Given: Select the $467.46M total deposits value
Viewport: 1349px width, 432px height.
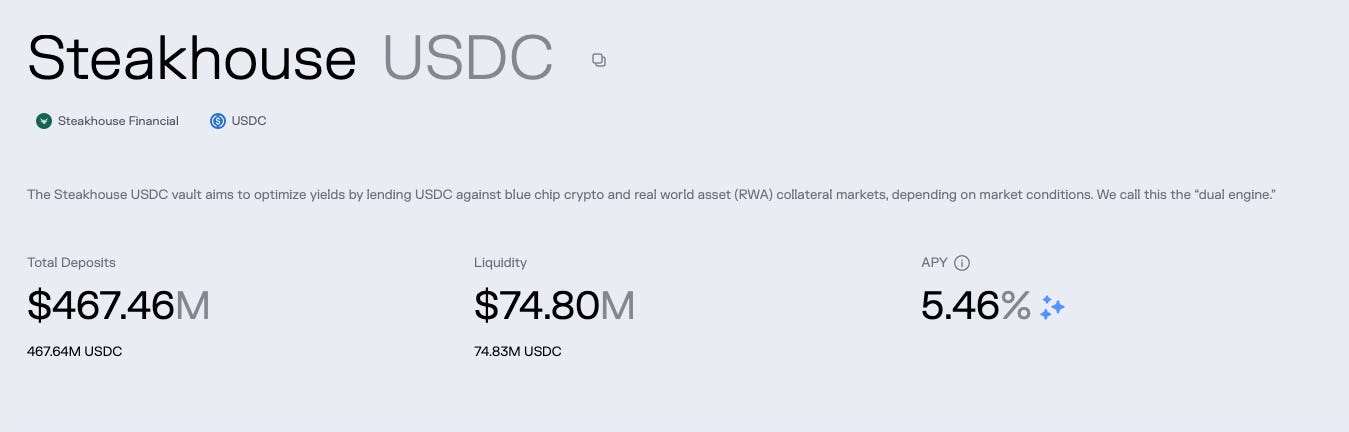Looking at the screenshot, I should 118,306.
